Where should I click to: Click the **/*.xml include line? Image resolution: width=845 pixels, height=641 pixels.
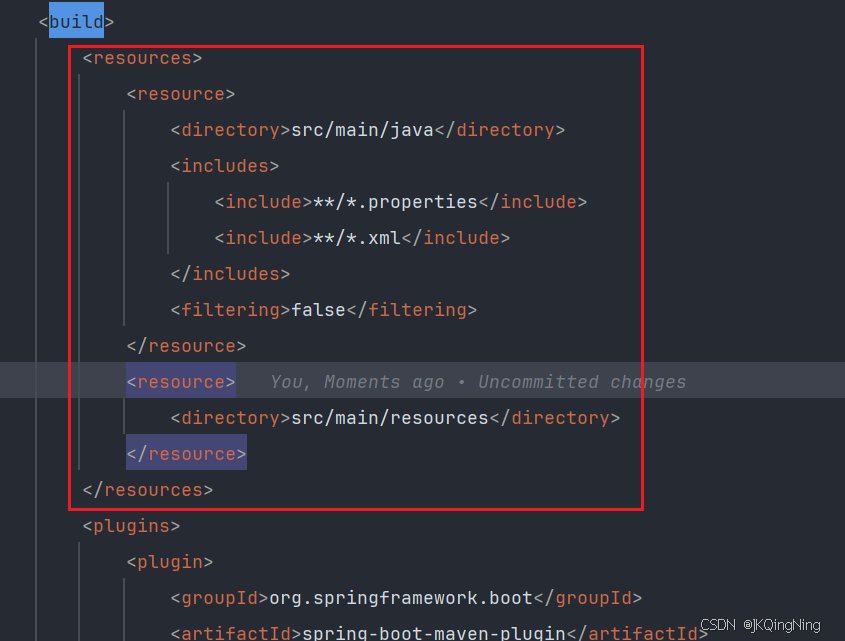pos(362,238)
